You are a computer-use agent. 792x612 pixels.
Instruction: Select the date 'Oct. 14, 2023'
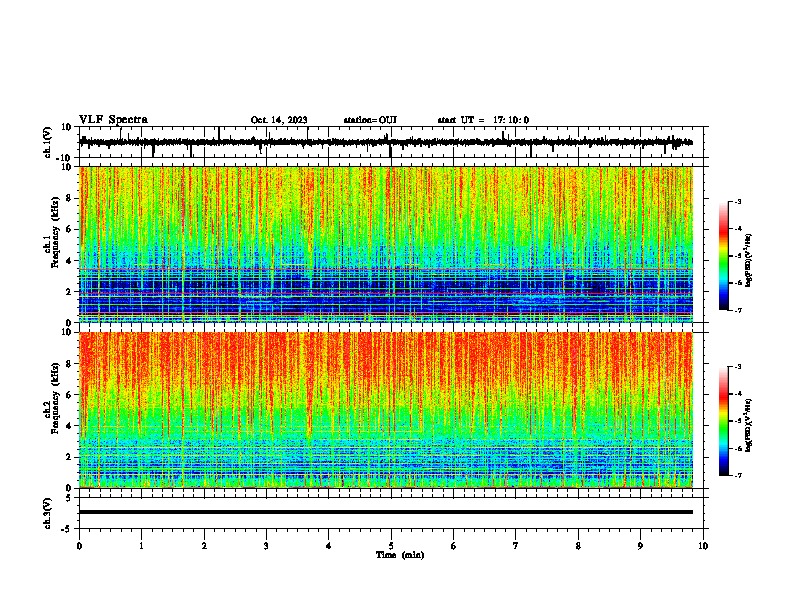coord(279,120)
